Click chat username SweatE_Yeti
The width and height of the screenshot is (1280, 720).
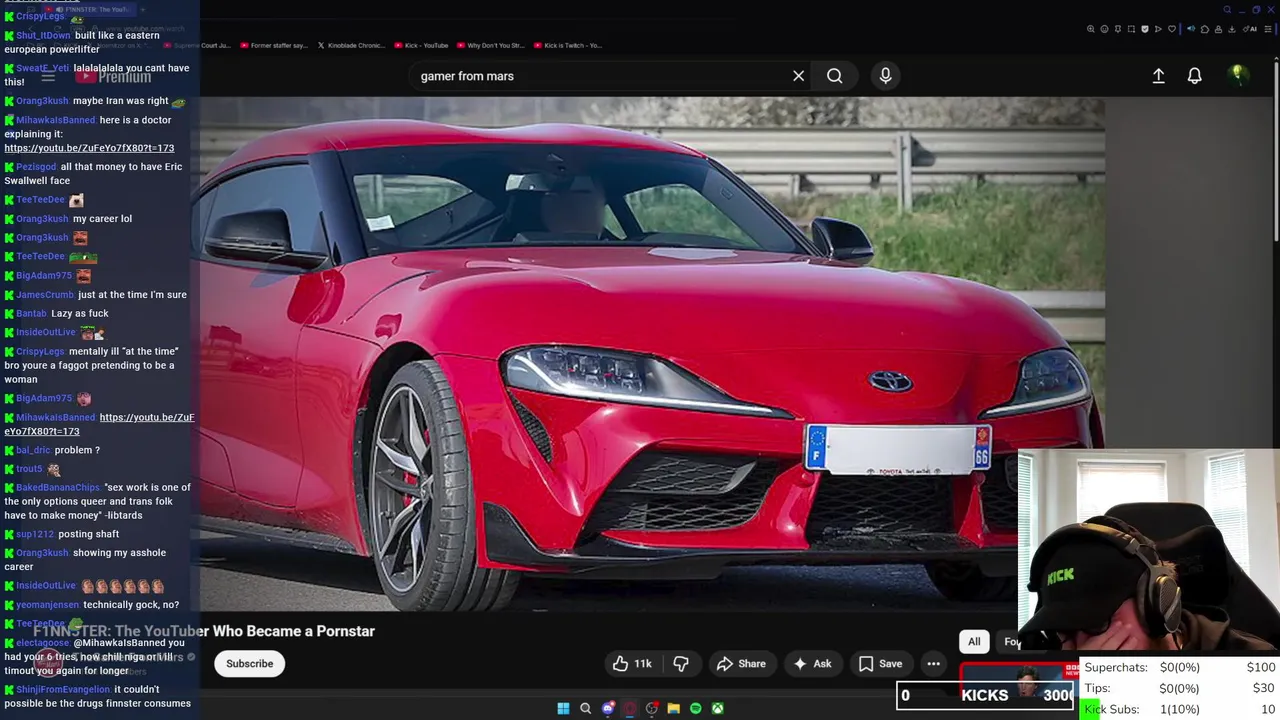coord(43,68)
